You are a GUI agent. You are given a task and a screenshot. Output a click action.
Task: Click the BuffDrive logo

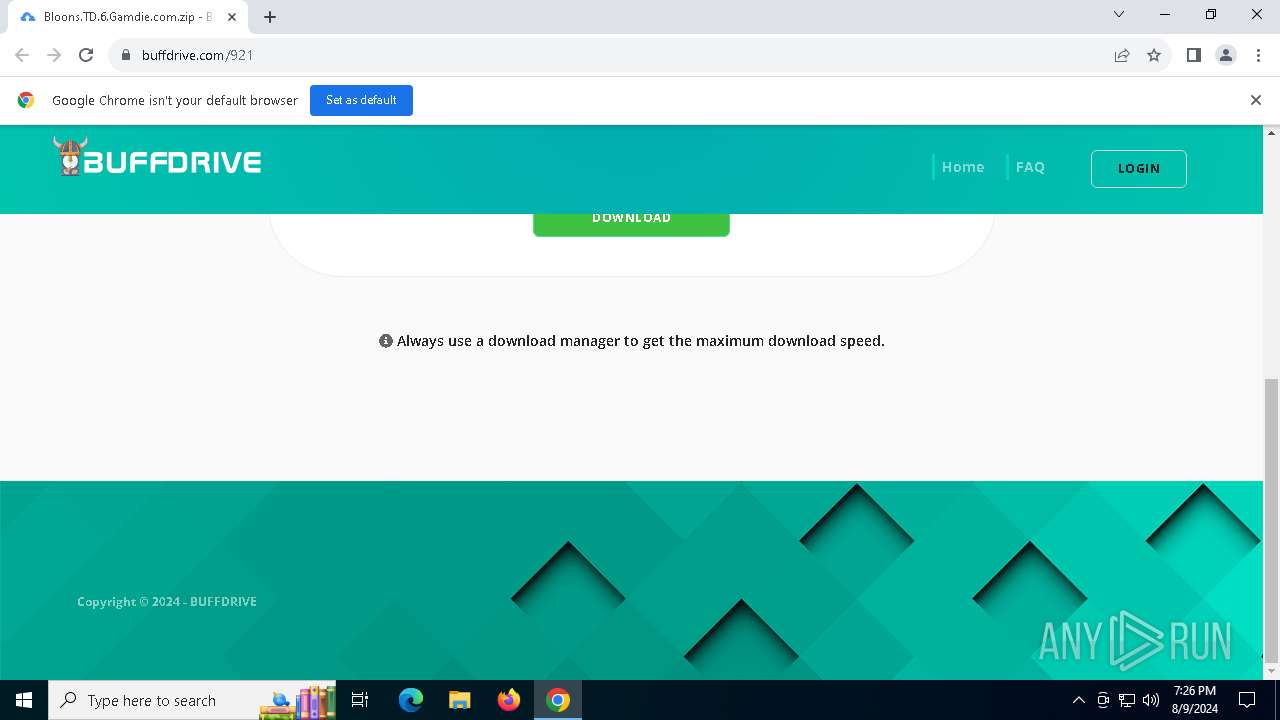tap(157, 157)
